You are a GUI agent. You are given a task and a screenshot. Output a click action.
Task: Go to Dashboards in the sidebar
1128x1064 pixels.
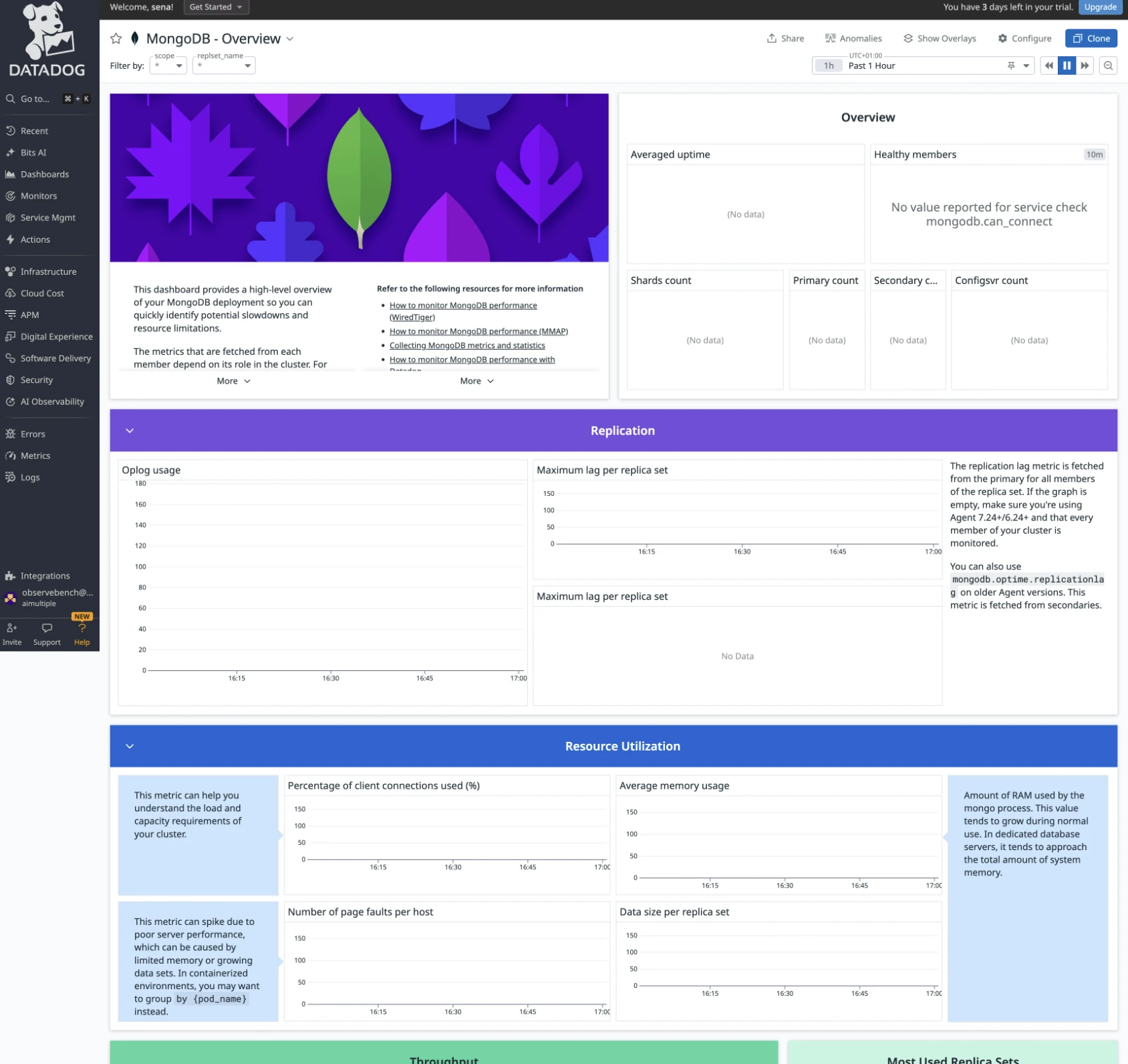[45, 174]
